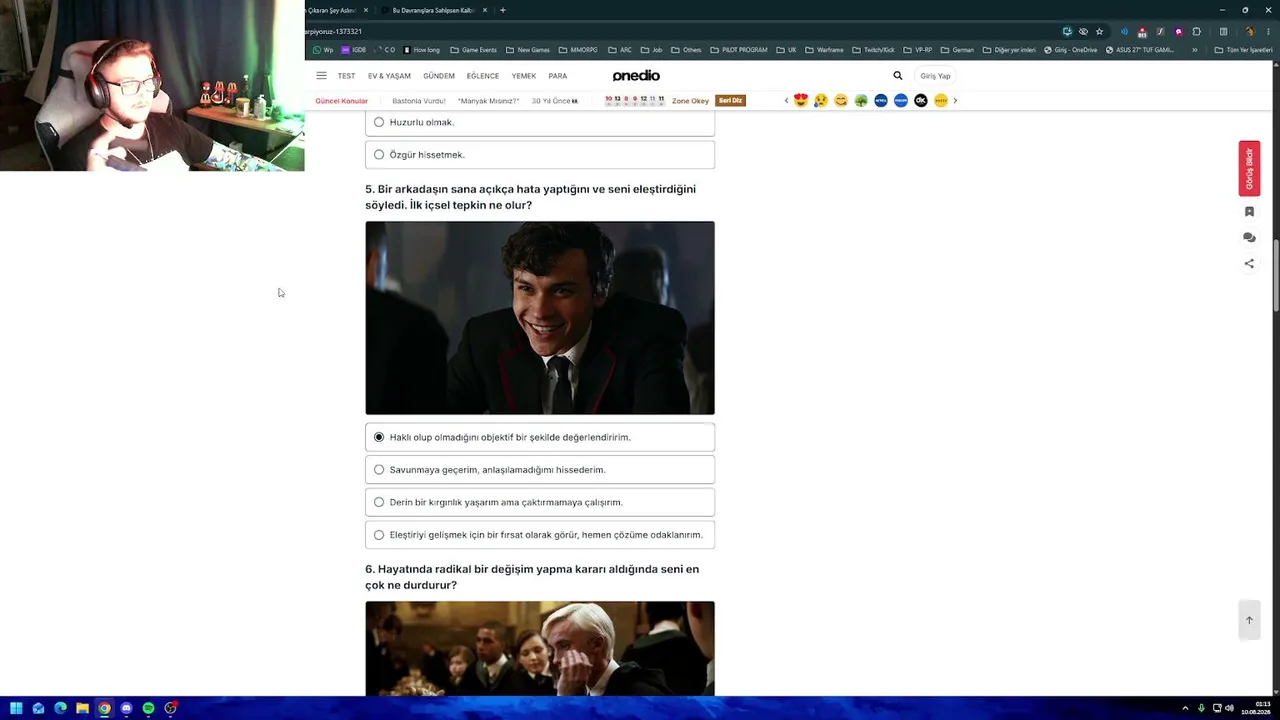The height and width of the screenshot is (720, 1280).
Task: Show more emoji icons with right arrow
Action: [955, 100]
